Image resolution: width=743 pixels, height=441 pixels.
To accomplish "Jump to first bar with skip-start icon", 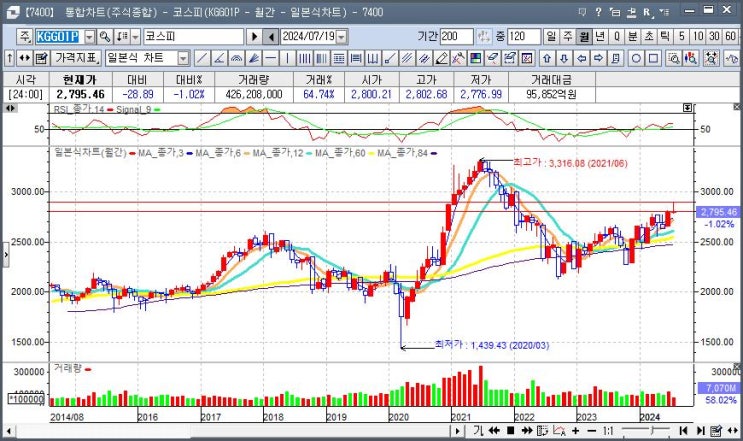I will point(683,431).
